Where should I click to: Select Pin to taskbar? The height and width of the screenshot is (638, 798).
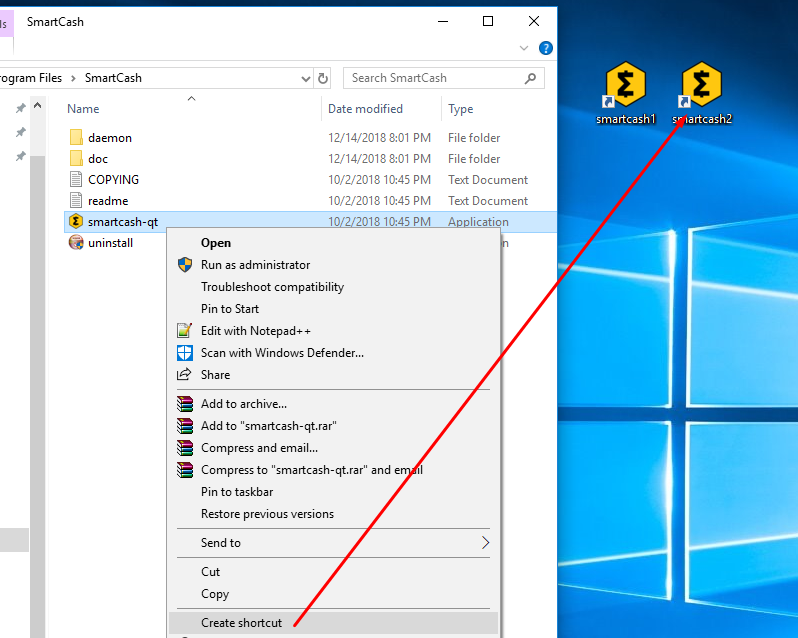[x=237, y=492]
